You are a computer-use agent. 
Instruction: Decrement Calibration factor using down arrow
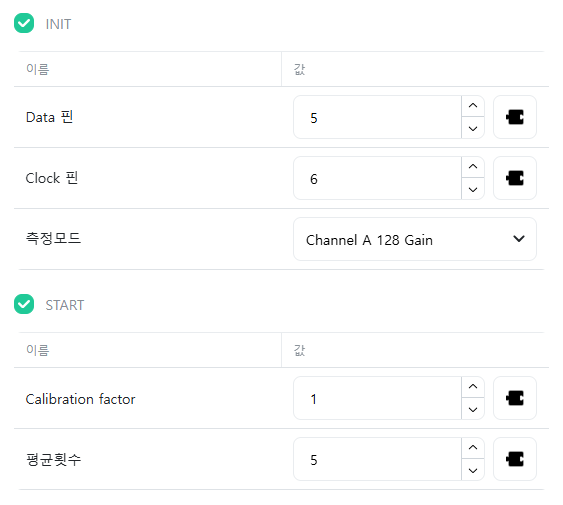pyautogui.click(x=473, y=409)
